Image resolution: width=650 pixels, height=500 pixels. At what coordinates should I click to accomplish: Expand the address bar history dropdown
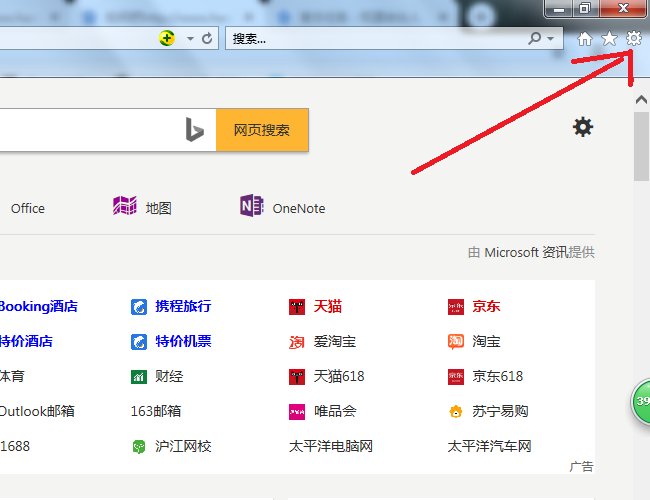pyautogui.click(x=190, y=39)
